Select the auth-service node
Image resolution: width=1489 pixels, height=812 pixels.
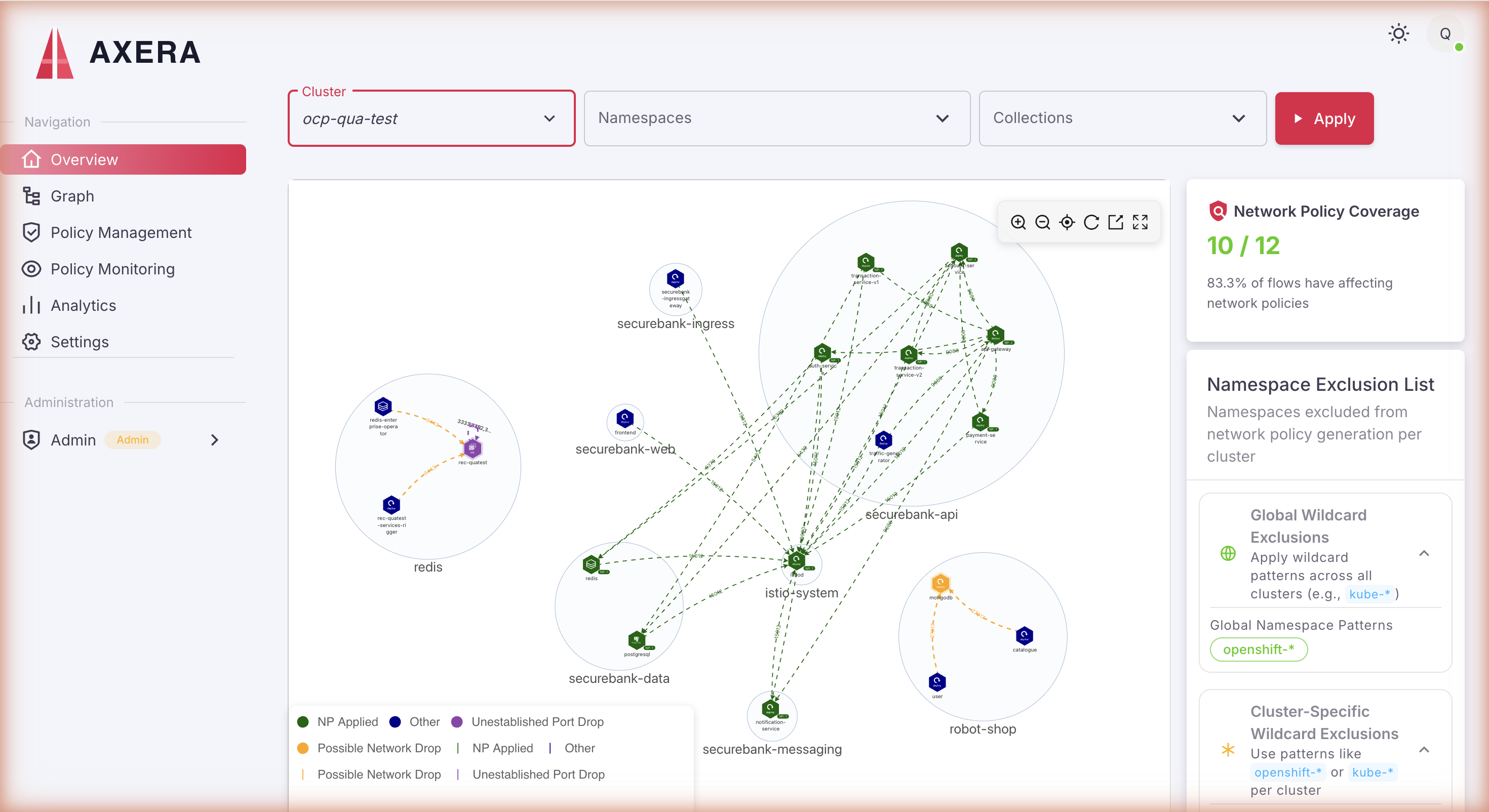pyautogui.click(x=822, y=352)
